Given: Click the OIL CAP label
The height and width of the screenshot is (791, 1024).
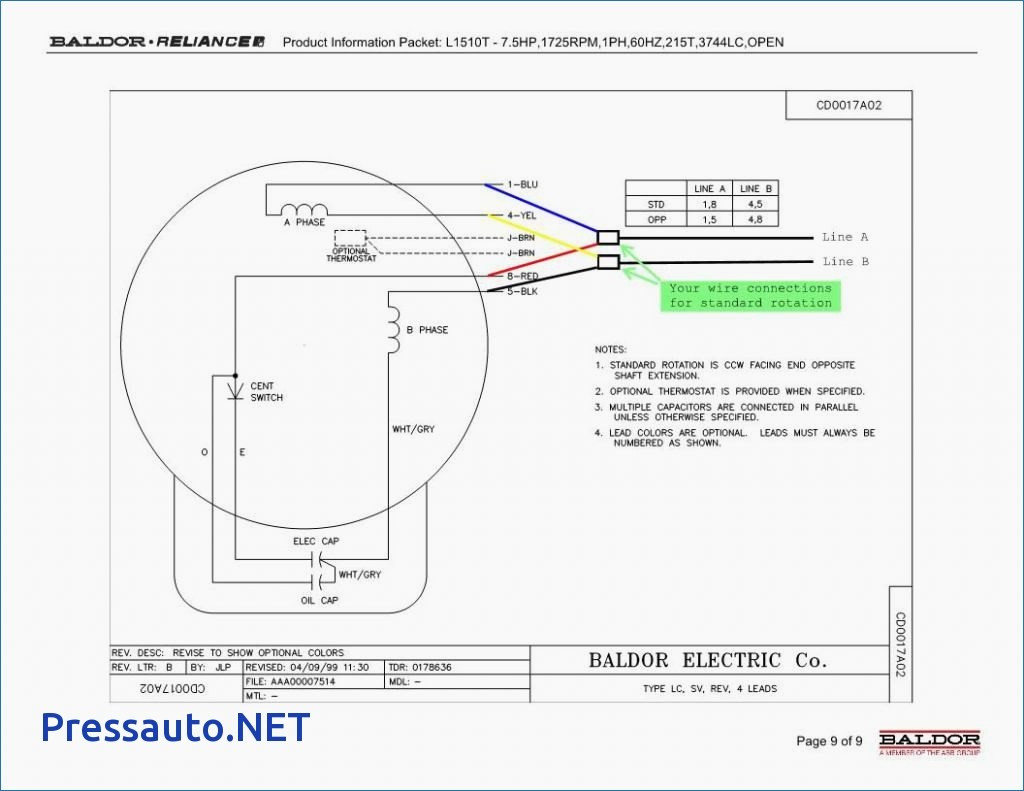Looking at the screenshot, I should [x=319, y=600].
